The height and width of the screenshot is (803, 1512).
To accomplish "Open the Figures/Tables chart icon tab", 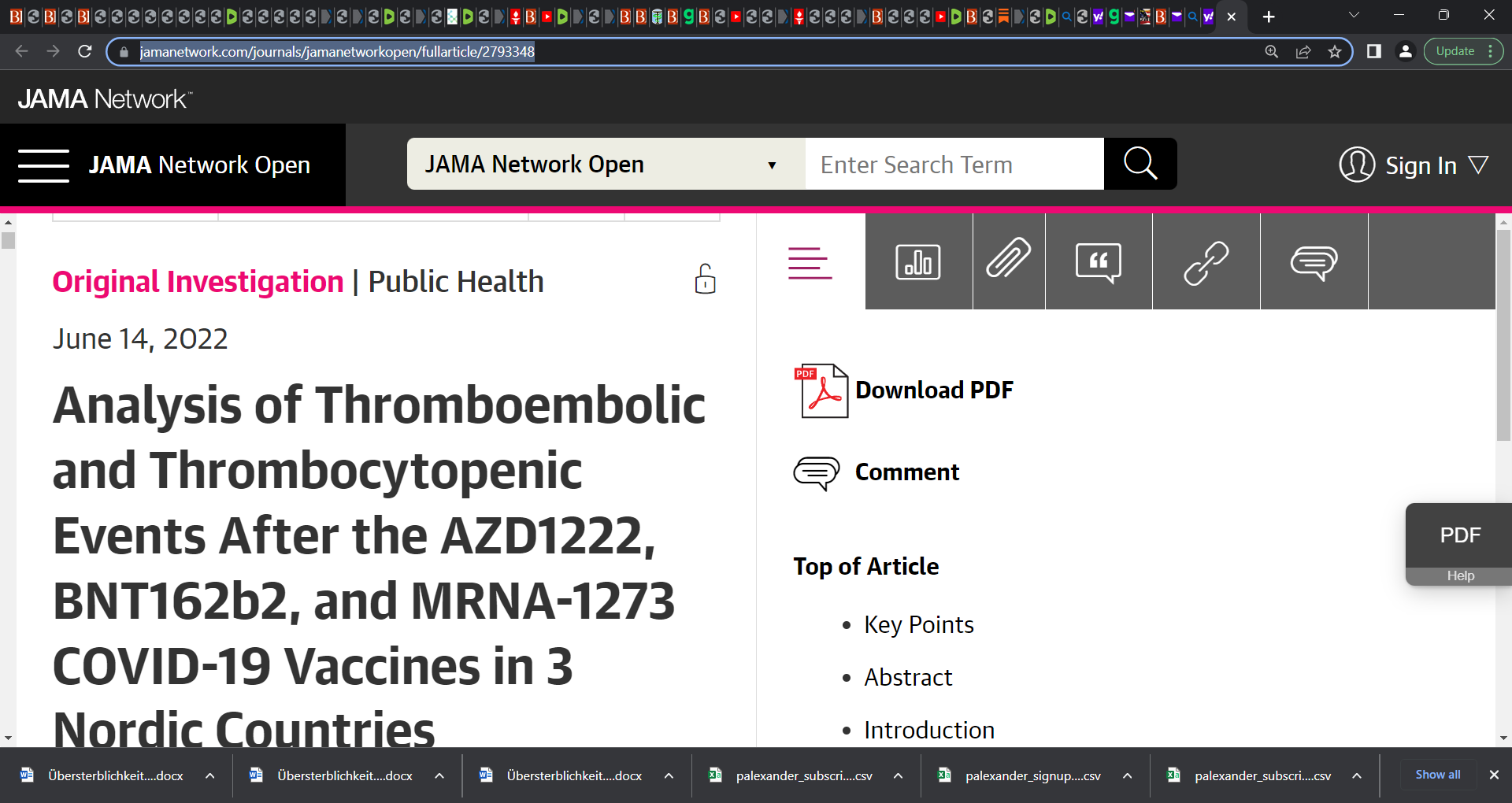I will coord(918,261).
